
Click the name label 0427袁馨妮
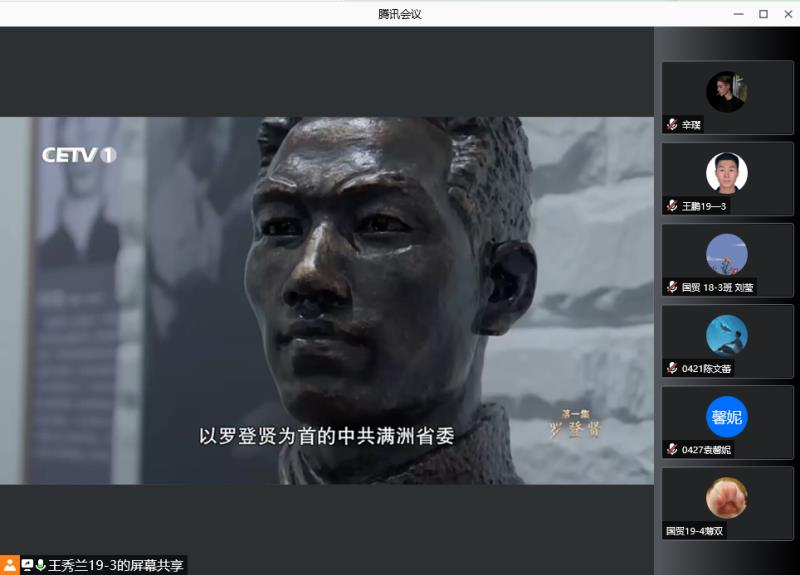click(x=706, y=449)
